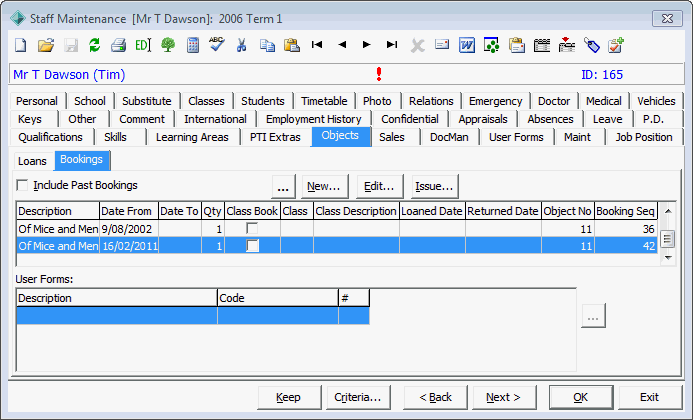Click the Open folder toolbar icon
This screenshot has height=420, width=693.
coord(46,45)
